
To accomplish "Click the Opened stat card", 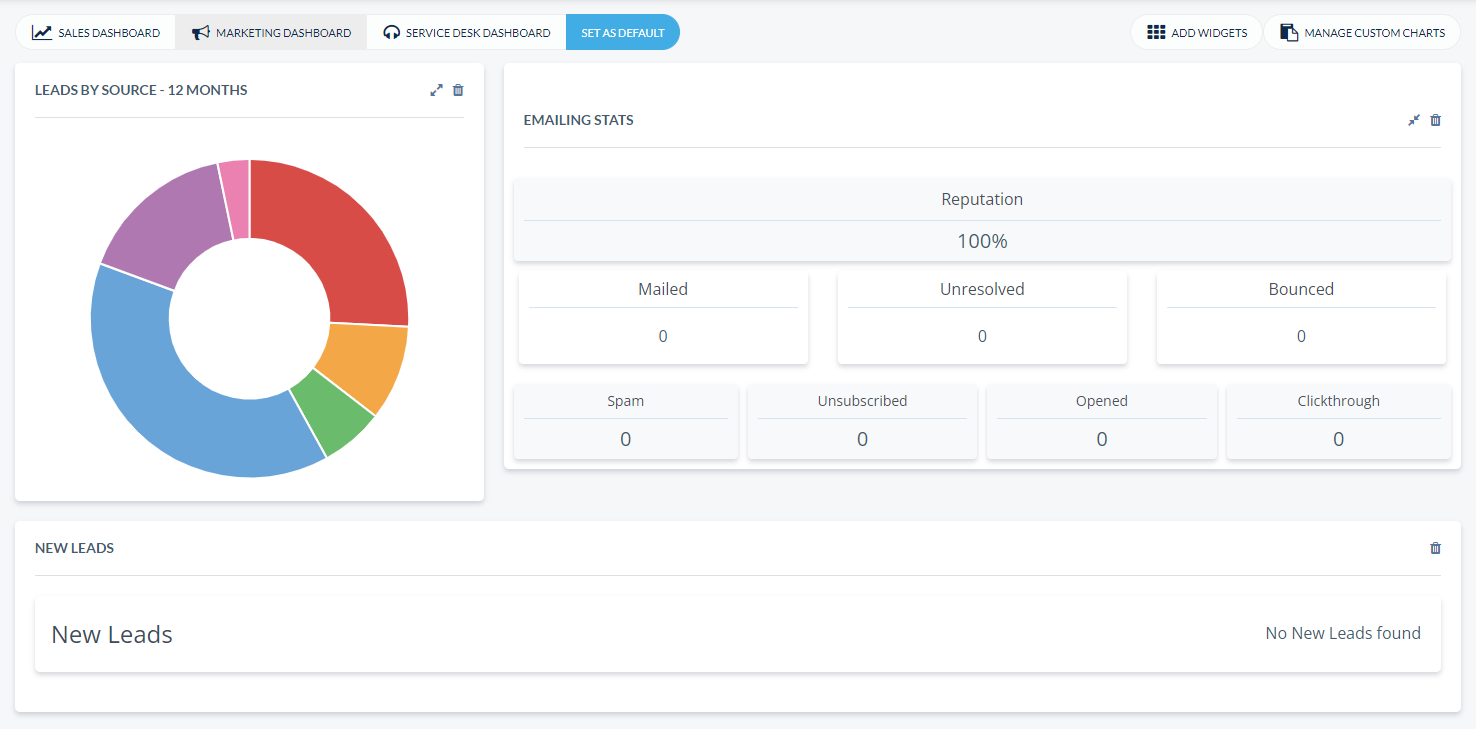I will pos(1102,422).
